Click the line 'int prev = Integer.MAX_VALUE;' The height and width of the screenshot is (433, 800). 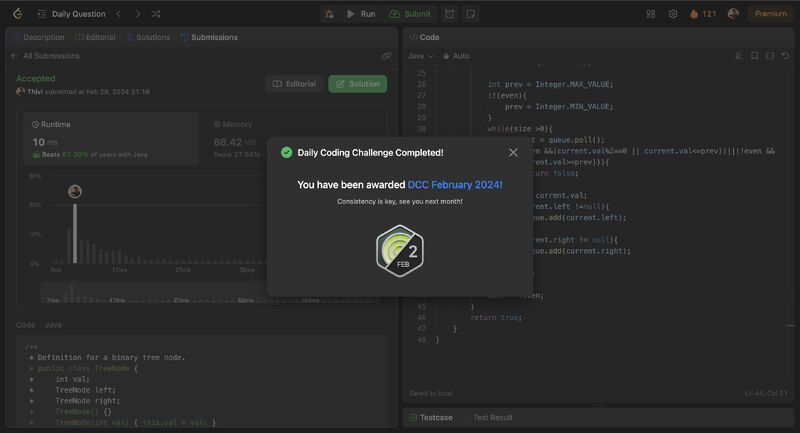tap(550, 84)
